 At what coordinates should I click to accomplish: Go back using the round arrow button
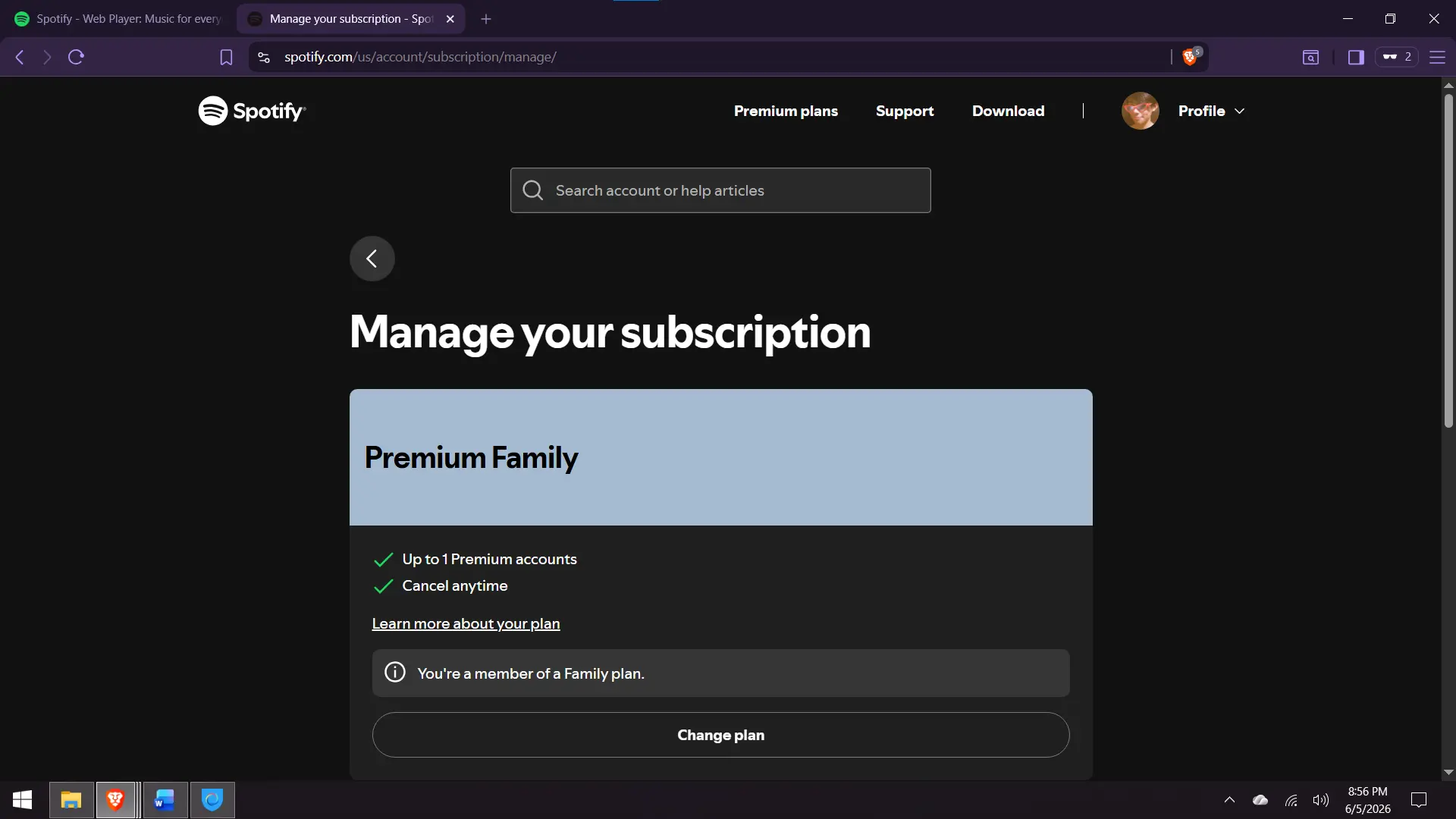372,259
